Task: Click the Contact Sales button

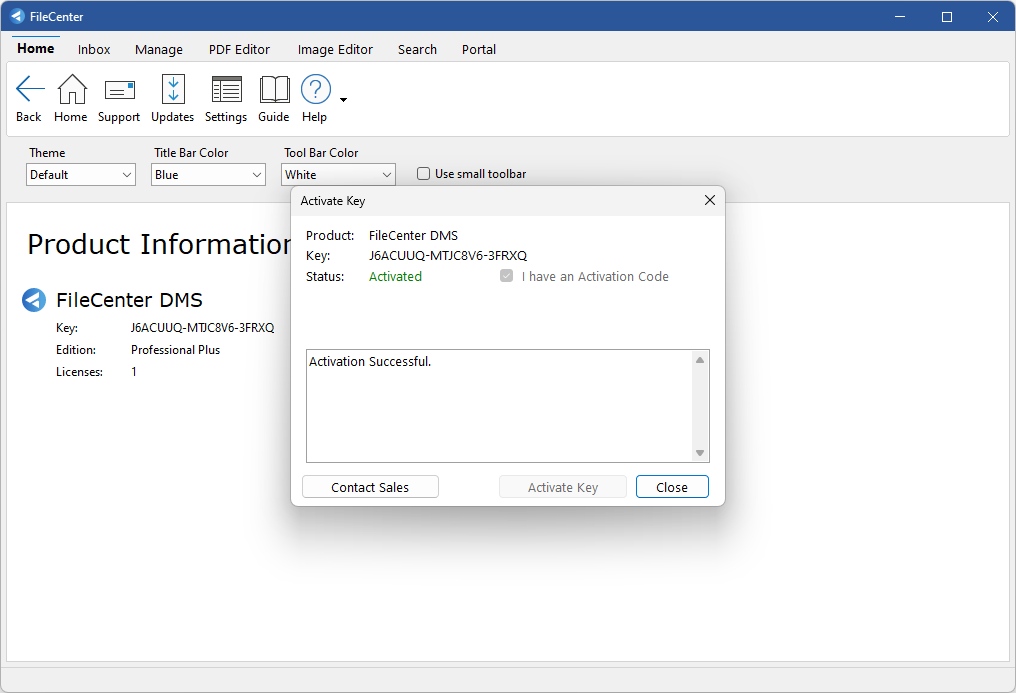Action: [370, 487]
